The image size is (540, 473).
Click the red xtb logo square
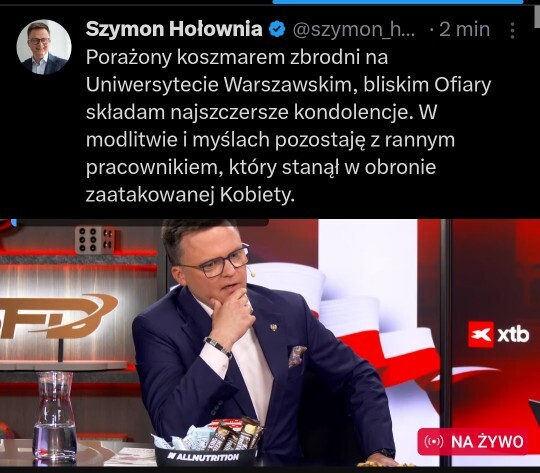[x=481, y=334]
